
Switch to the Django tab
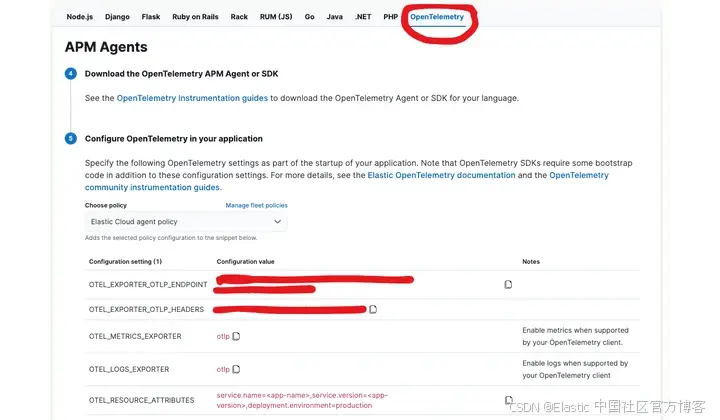pyautogui.click(x=118, y=17)
